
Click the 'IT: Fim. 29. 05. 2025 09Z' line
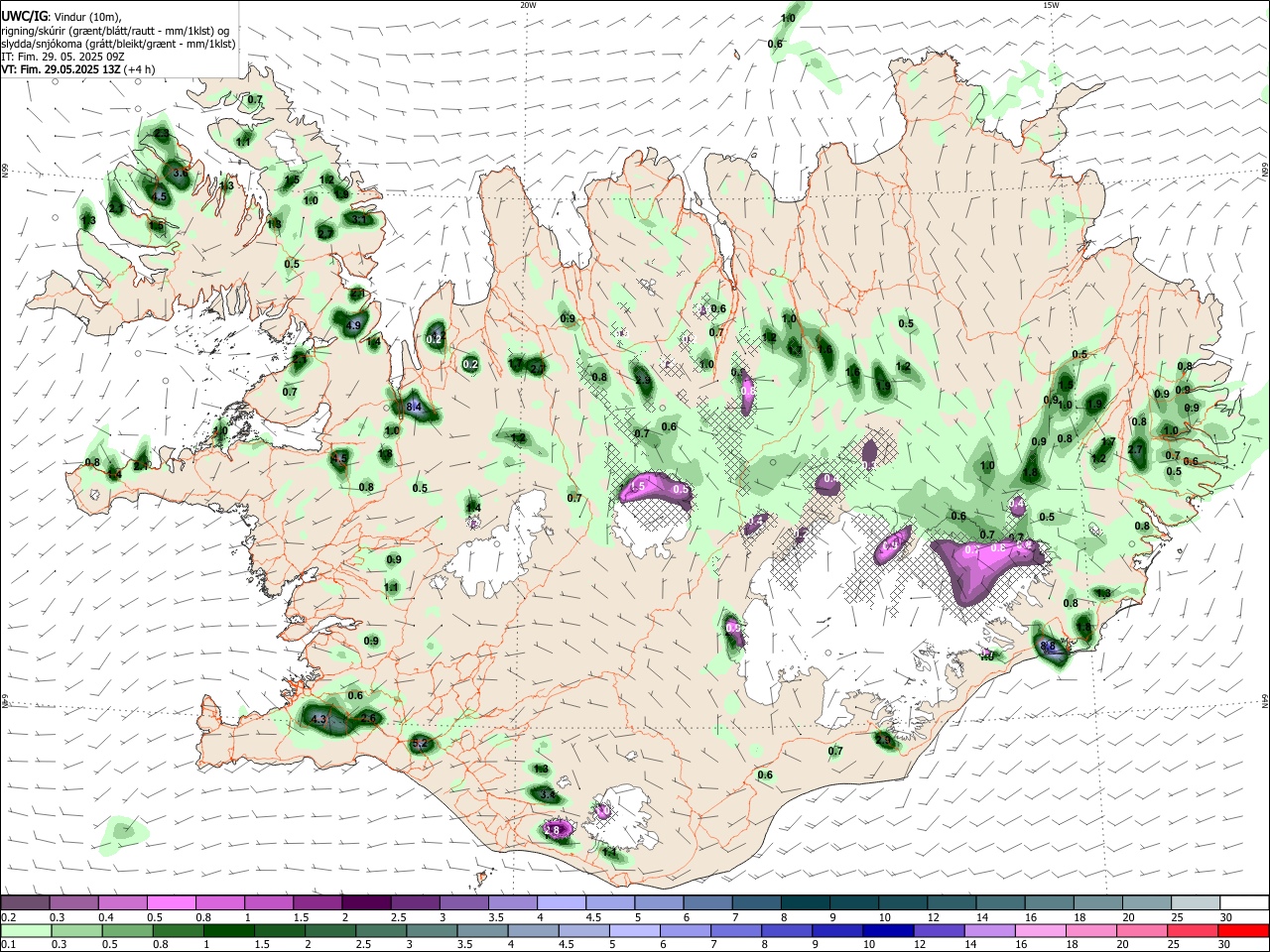[x=63, y=57]
